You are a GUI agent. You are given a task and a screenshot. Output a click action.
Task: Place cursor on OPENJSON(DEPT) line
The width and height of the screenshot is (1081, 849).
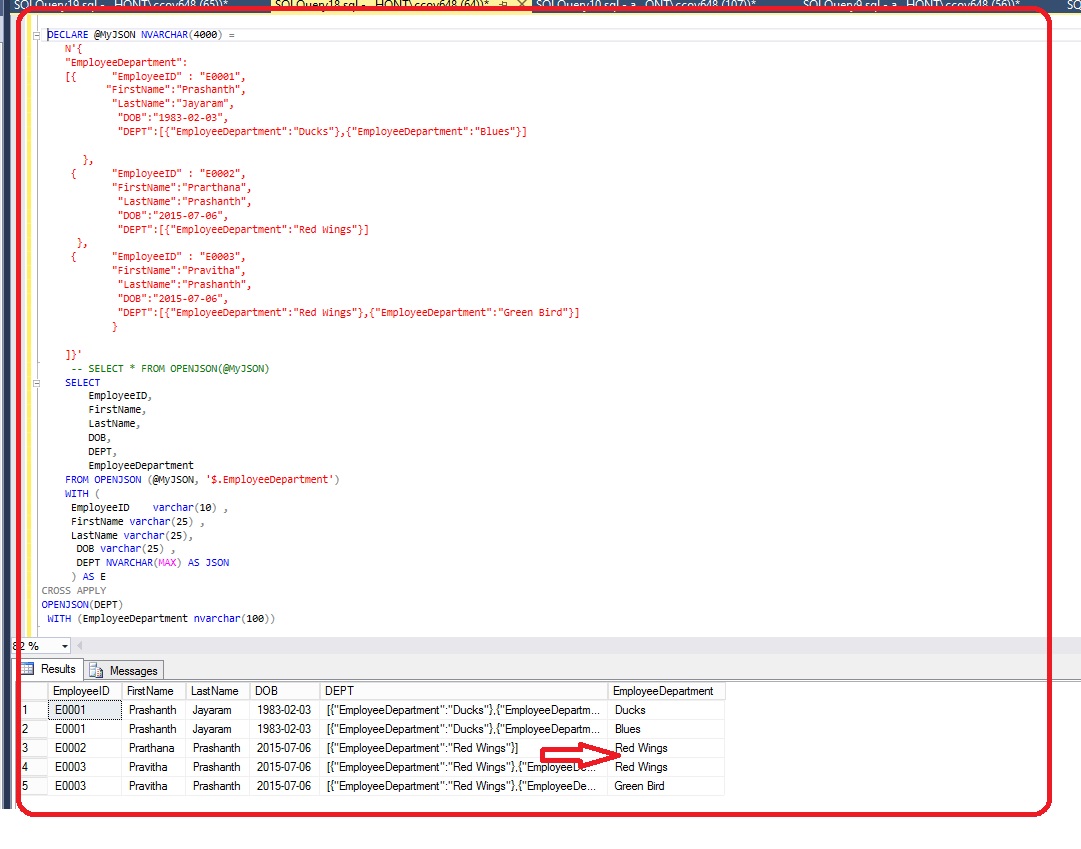pos(82,604)
